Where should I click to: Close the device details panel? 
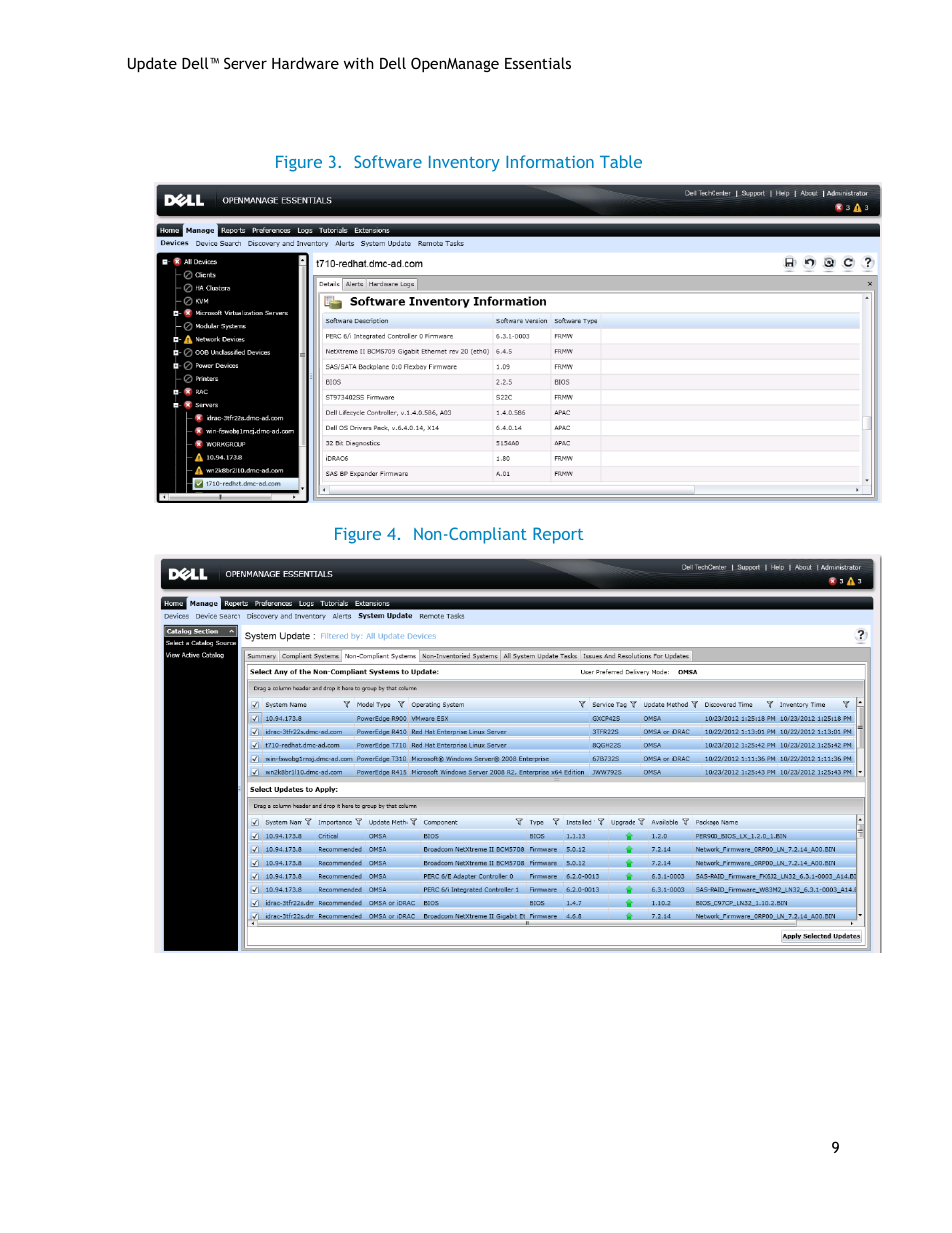click(868, 284)
